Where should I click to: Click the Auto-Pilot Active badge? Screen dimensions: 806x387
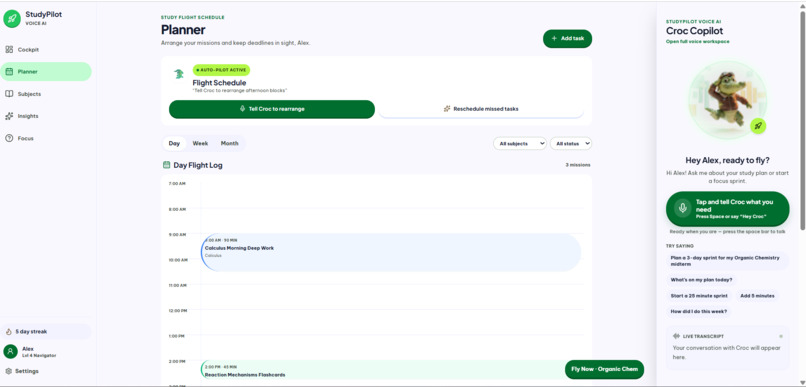[x=222, y=70]
